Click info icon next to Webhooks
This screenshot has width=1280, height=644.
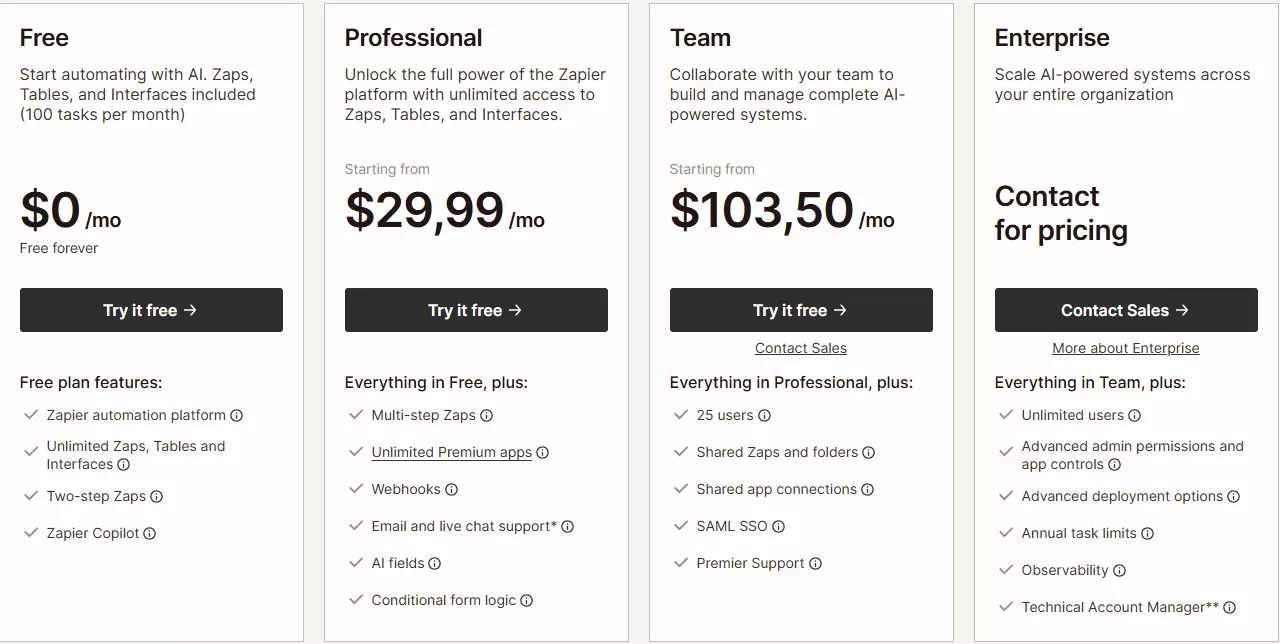pos(451,490)
